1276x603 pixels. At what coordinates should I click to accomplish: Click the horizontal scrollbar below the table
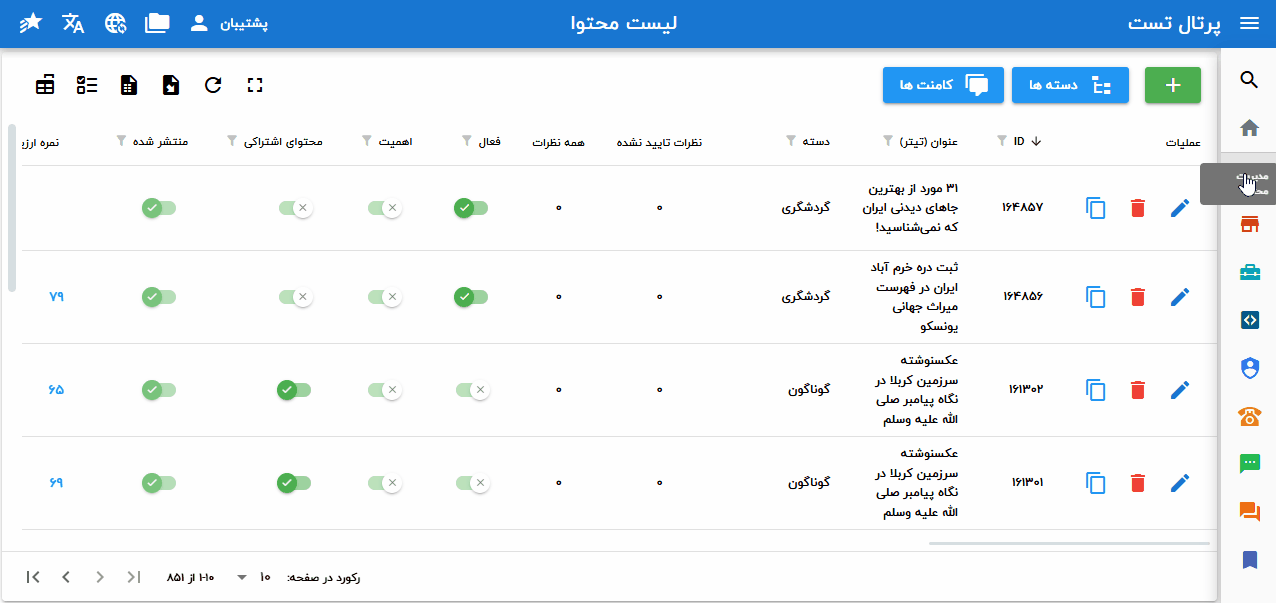coord(1068,544)
